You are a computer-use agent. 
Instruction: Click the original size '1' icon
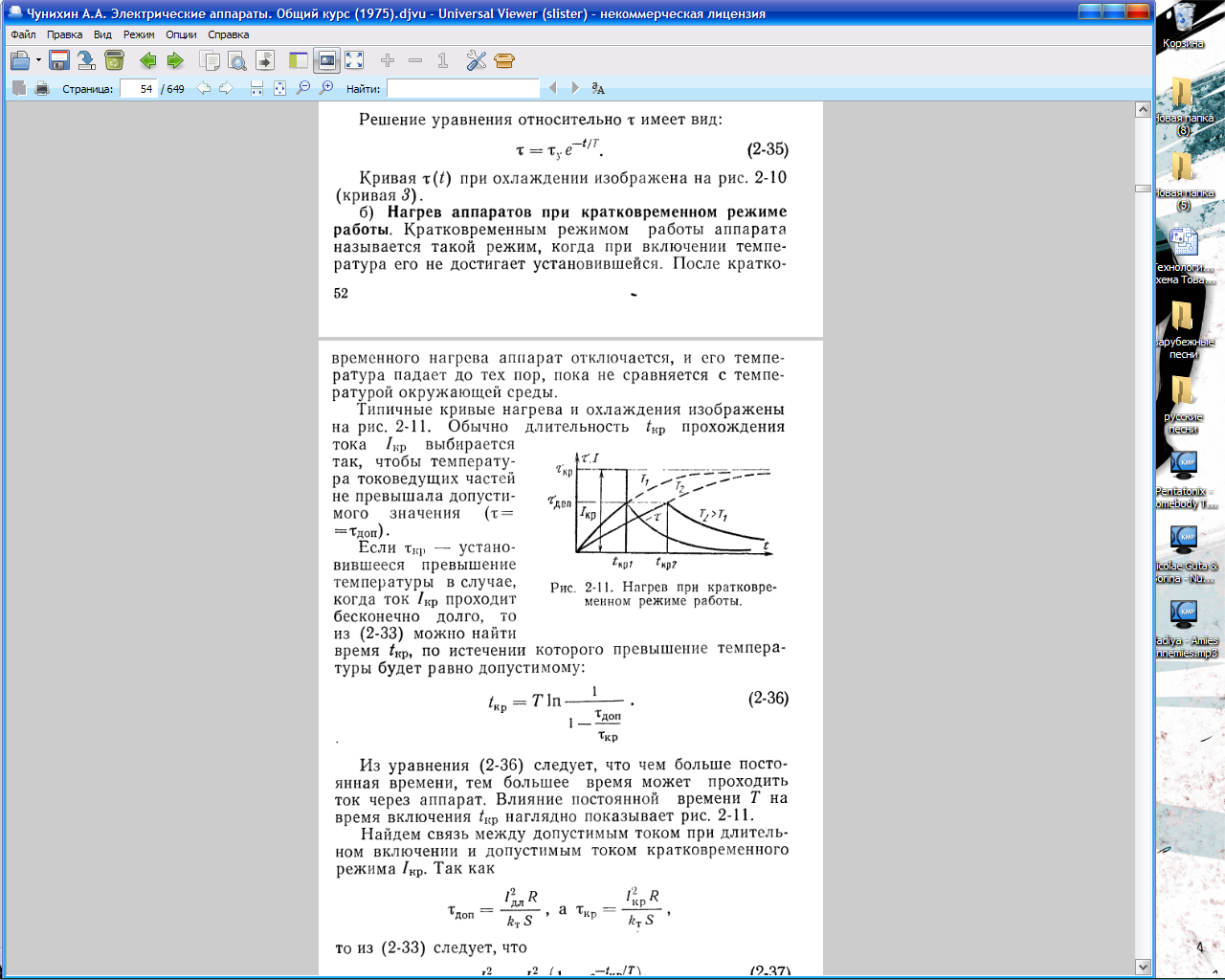(x=442, y=60)
